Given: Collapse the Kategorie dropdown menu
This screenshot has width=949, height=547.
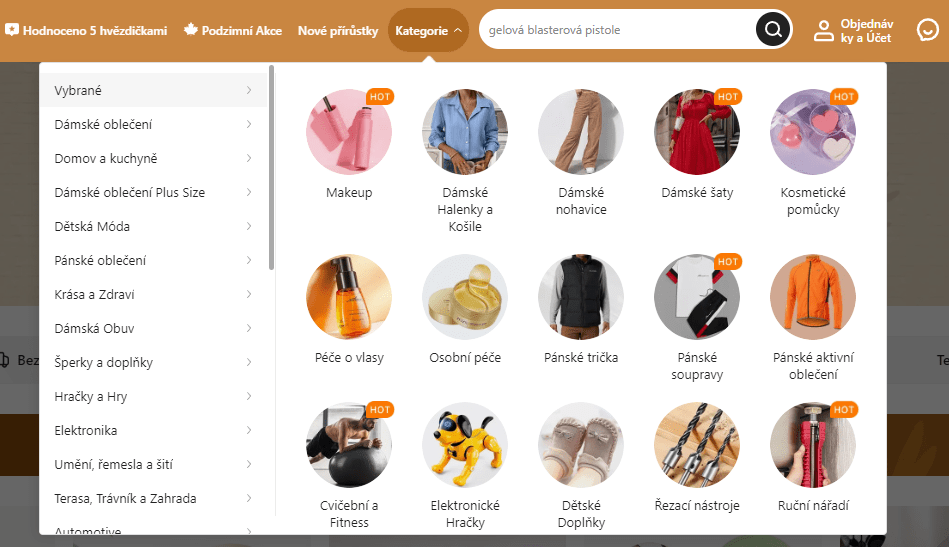Looking at the screenshot, I should [429, 30].
